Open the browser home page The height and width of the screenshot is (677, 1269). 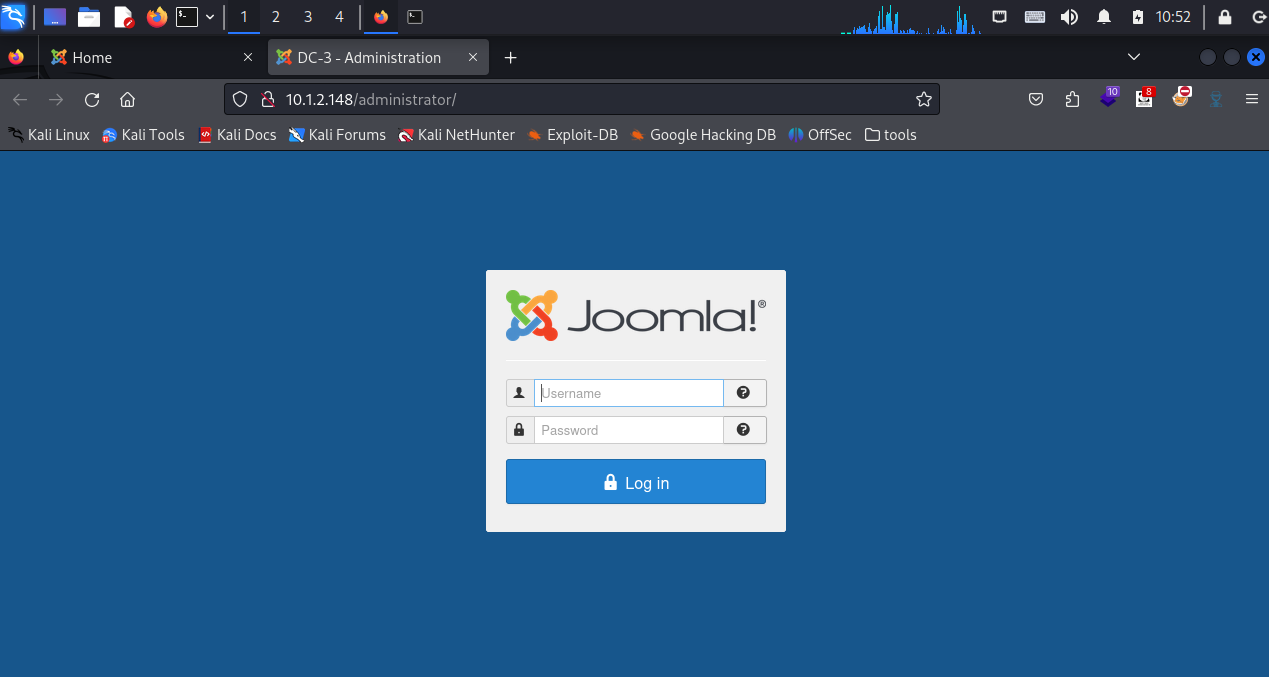tap(127, 99)
